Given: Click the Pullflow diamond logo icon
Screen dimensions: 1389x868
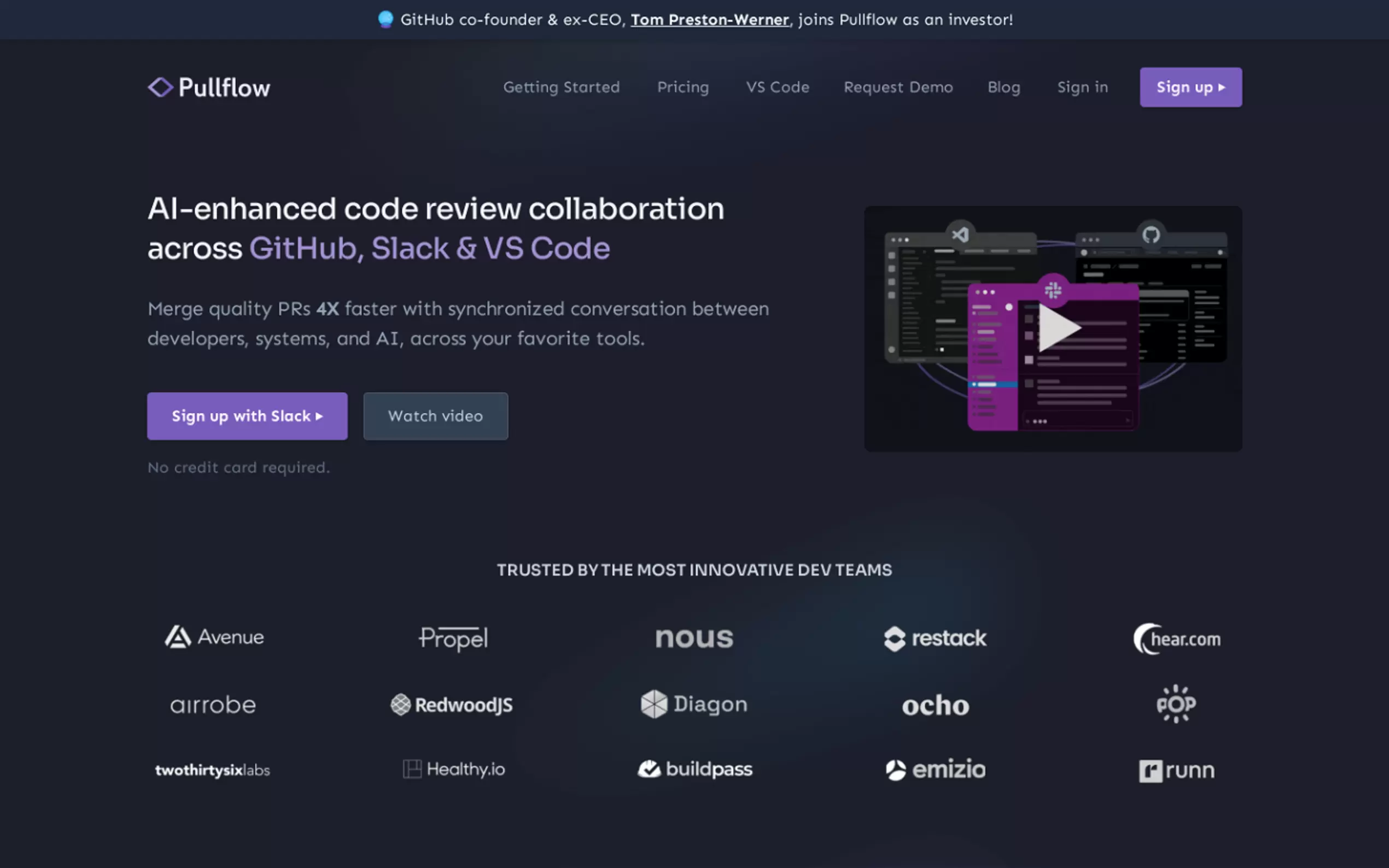Looking at the screenshot, I should (x=160, y=87).
